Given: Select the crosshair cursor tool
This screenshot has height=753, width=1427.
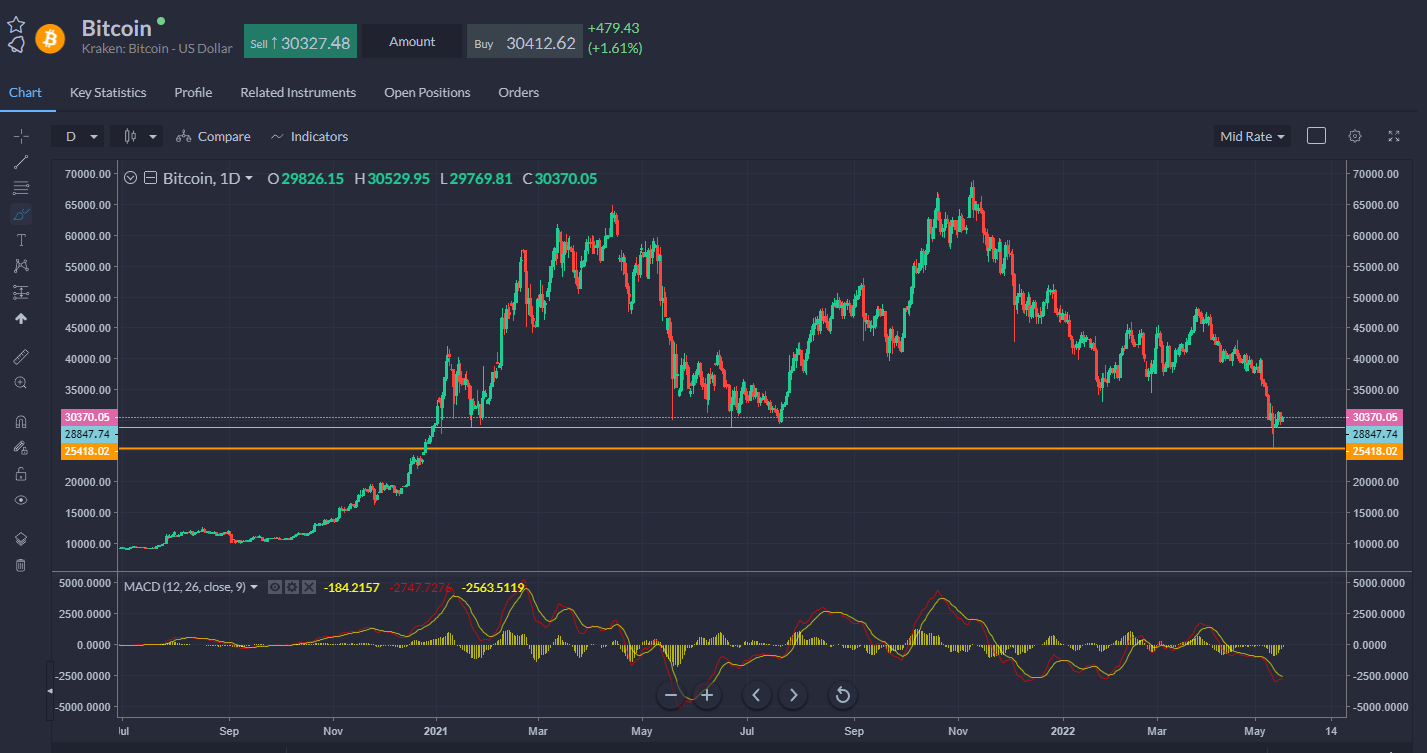Looking at the screenshot, I should coord(21,136).
